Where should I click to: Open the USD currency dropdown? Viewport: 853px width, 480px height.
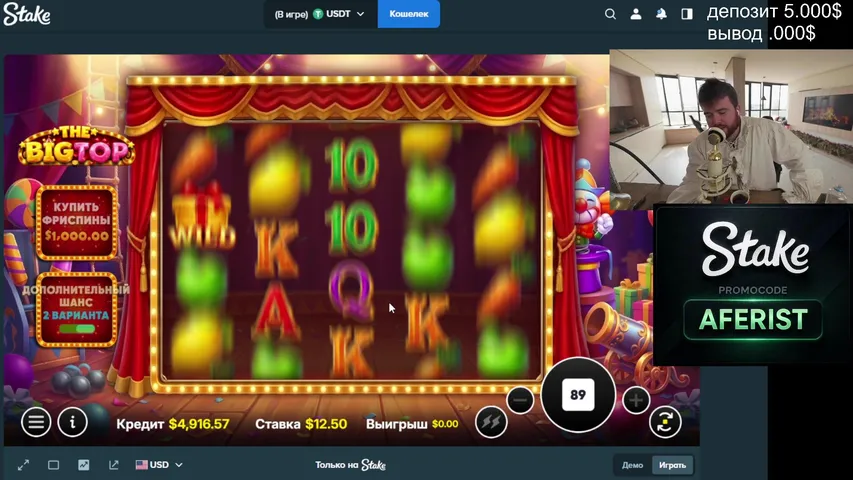(160, 465)
